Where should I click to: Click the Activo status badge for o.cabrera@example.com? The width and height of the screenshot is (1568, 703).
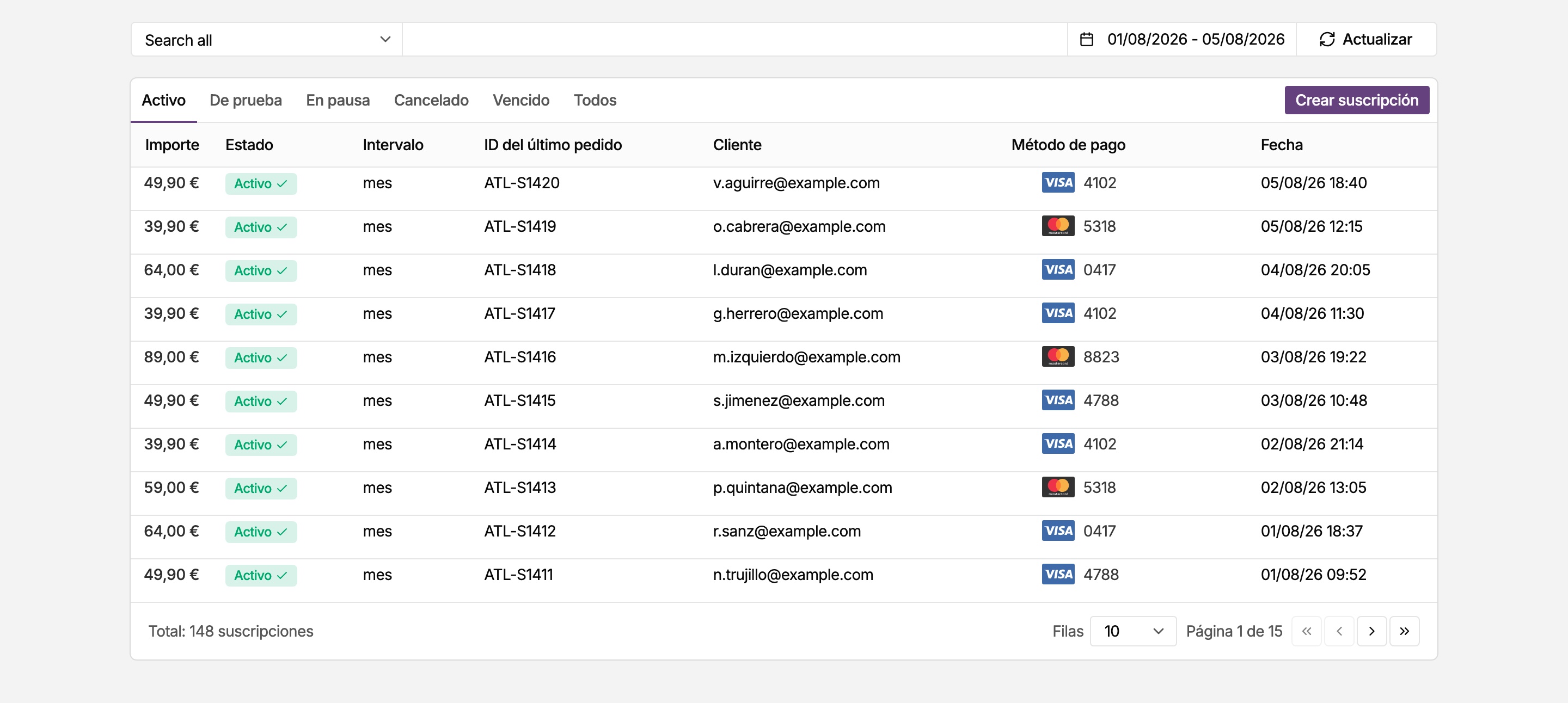pos(261,227)
